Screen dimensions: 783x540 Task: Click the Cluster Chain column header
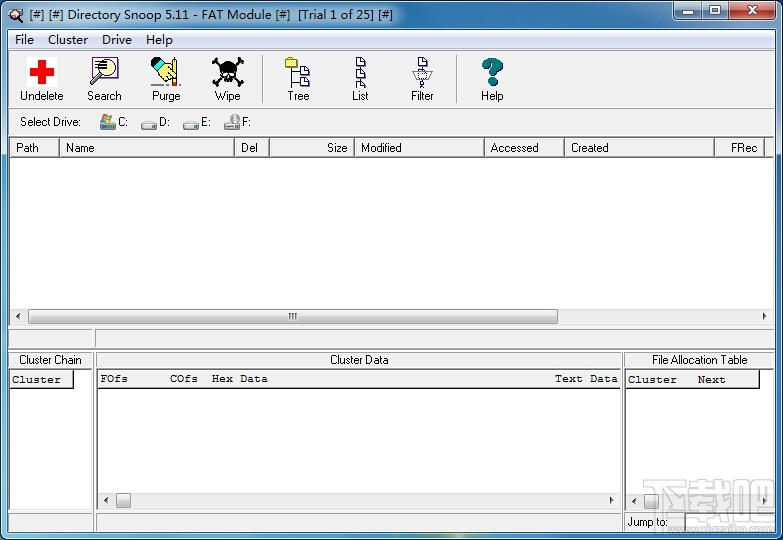[x=41, y=380]
